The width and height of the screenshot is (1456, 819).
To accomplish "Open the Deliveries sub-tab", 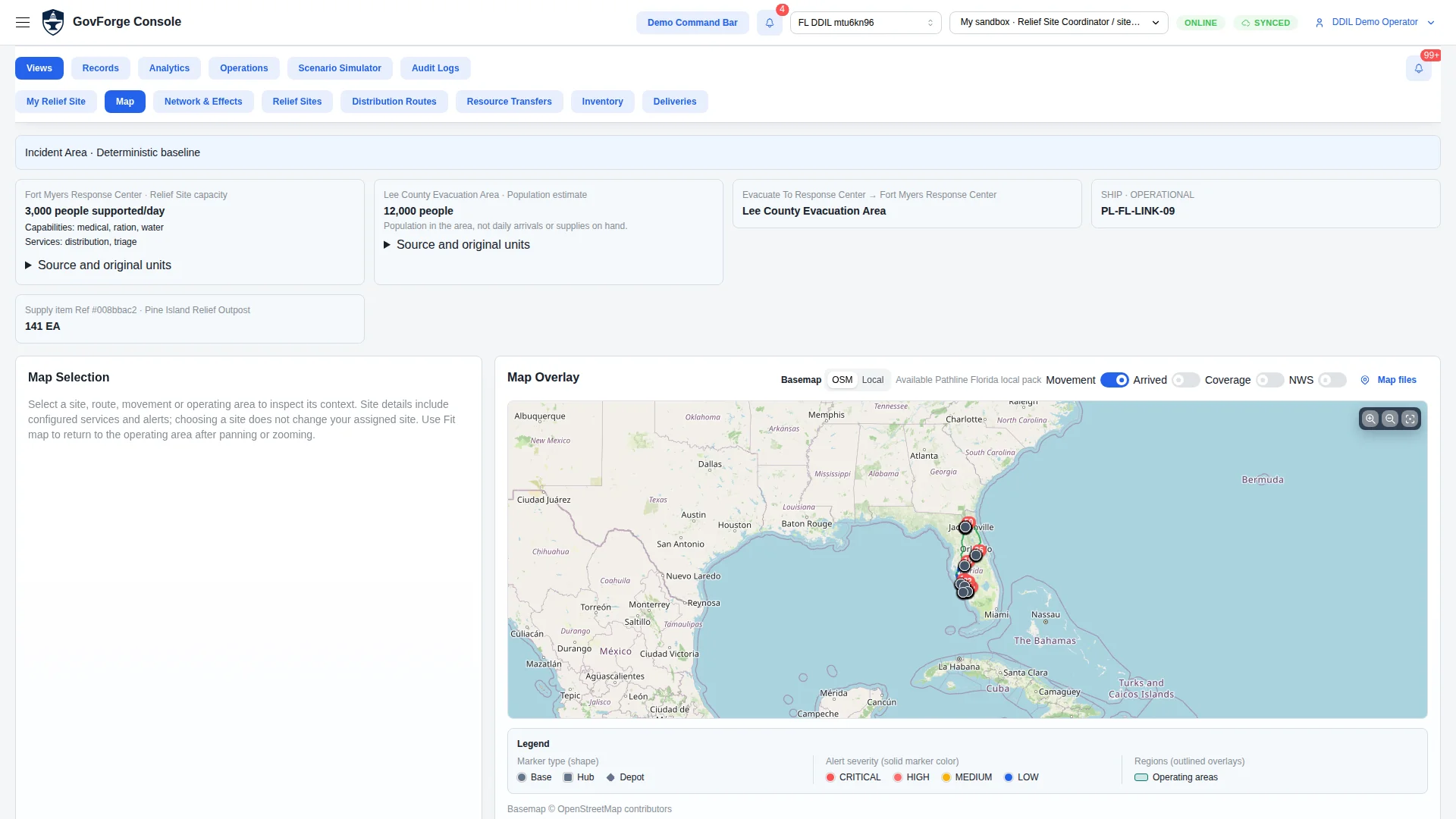I will 675,102.
